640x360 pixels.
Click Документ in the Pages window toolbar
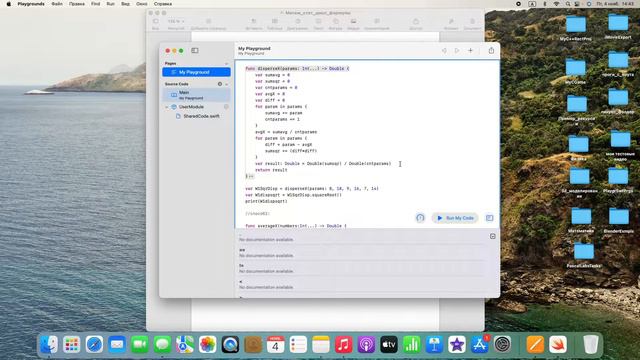[x=472, y=24]
